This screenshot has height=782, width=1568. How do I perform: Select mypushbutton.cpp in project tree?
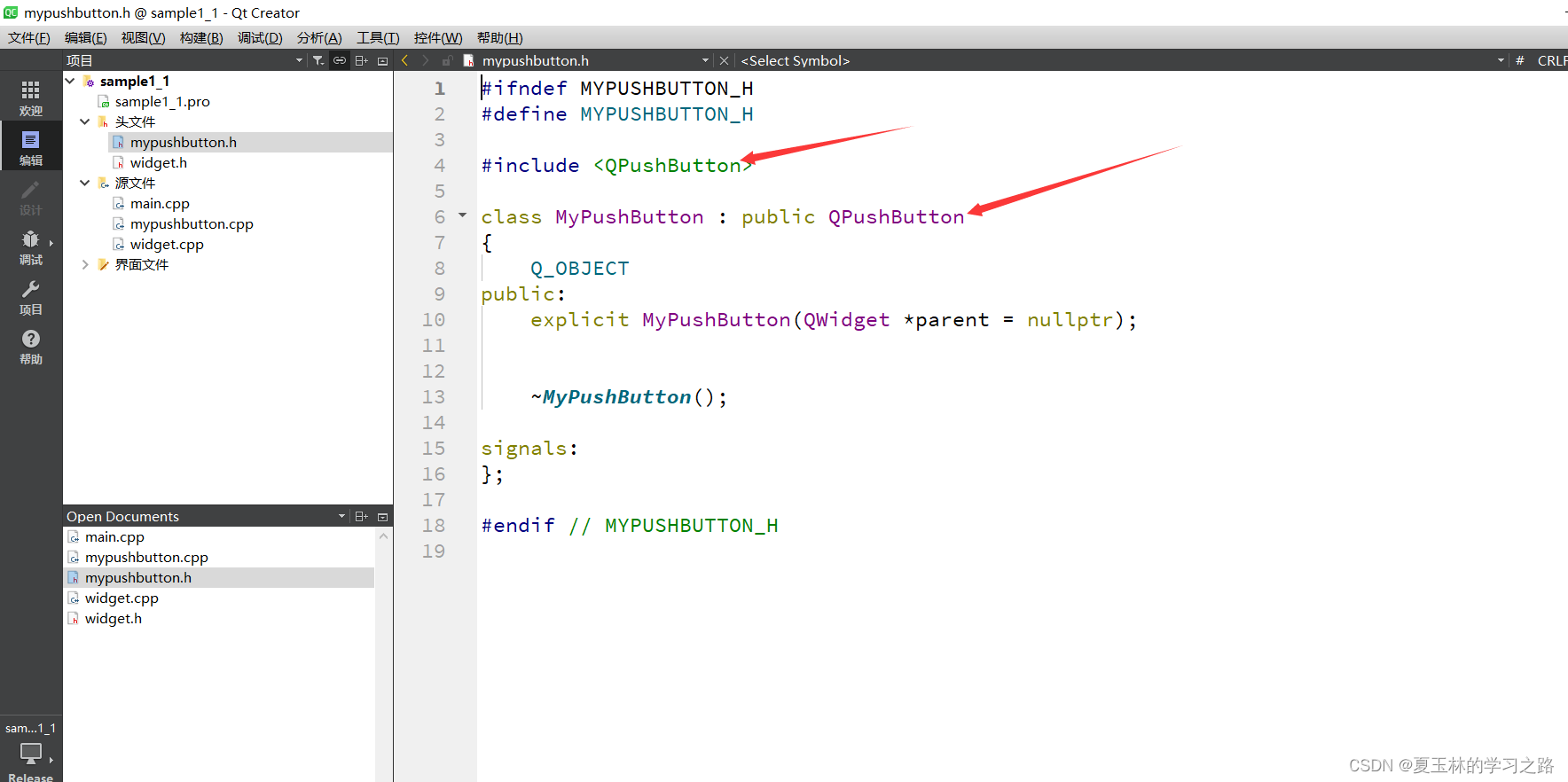tap(192, 223)
